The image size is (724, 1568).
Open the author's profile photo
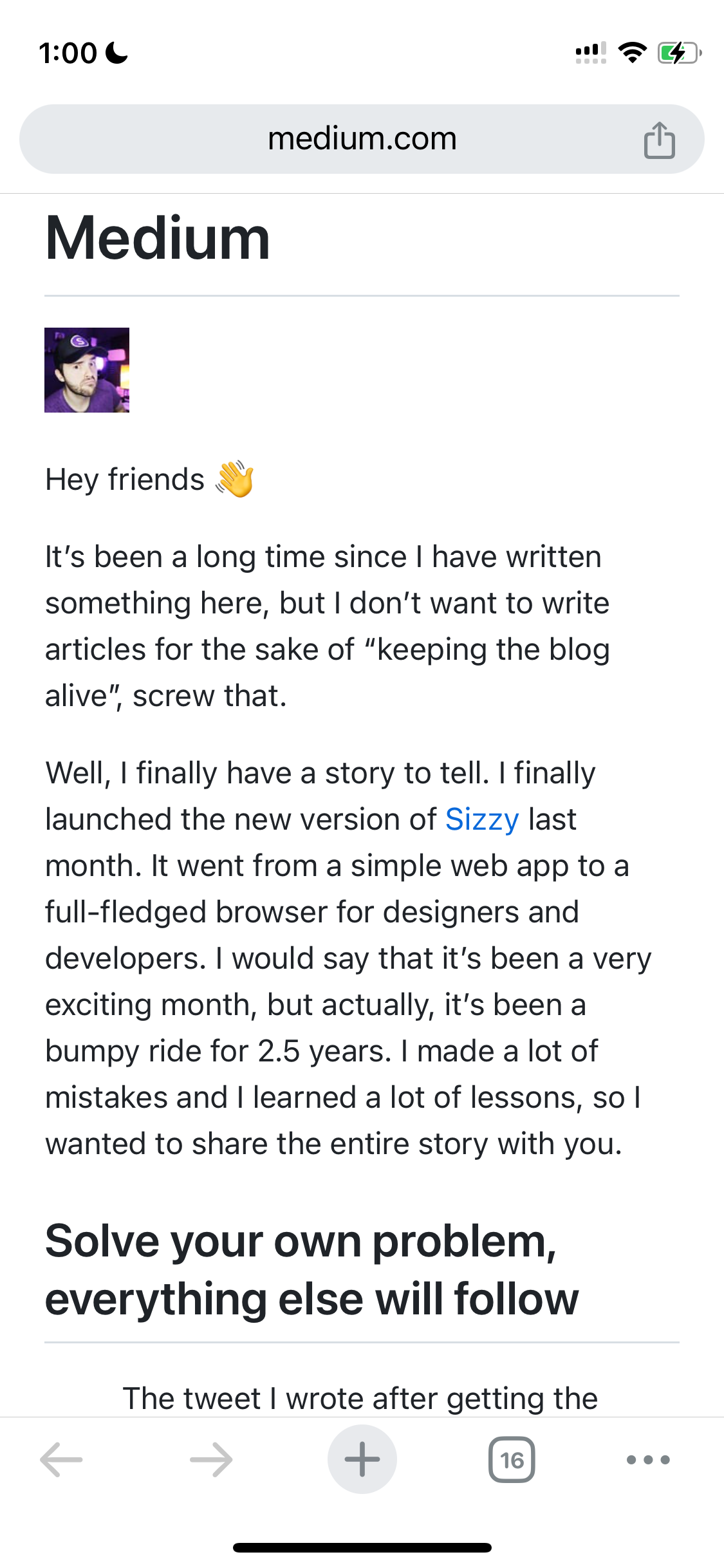87,370
